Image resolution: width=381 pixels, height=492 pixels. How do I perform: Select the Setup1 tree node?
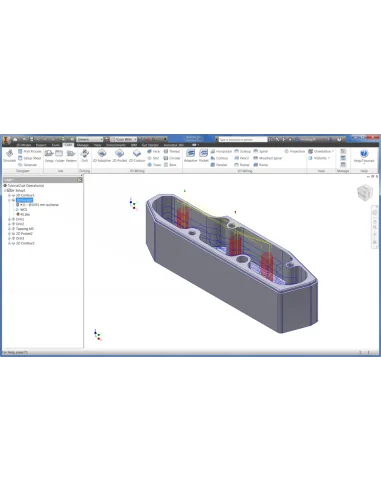(x=20, y=190)
